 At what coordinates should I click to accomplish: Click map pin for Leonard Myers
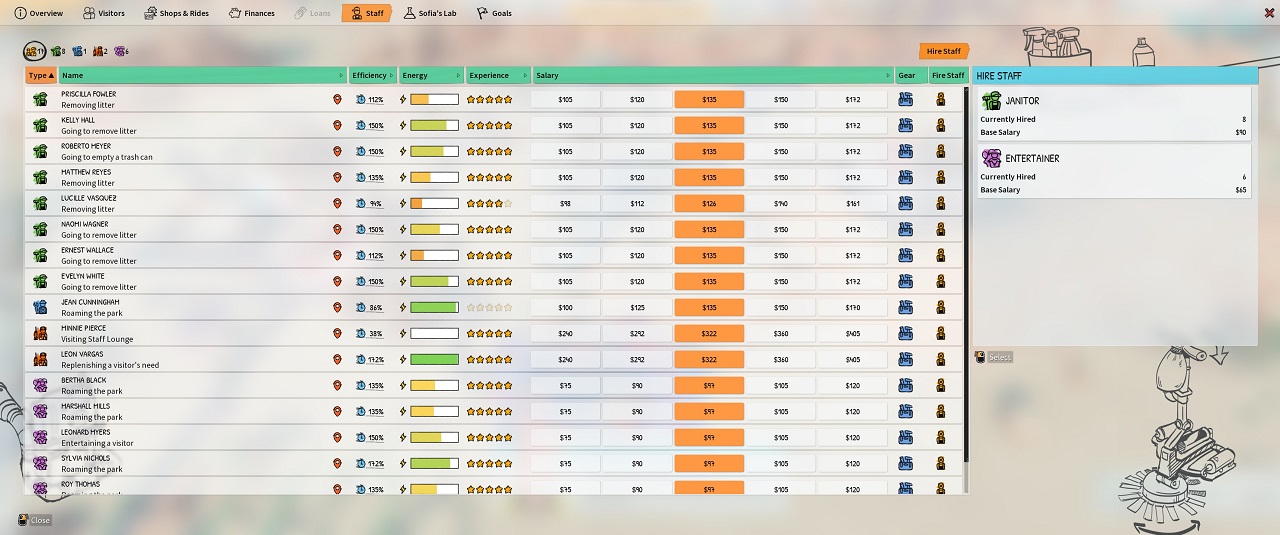pyautogui.click(x=337, y=437)
